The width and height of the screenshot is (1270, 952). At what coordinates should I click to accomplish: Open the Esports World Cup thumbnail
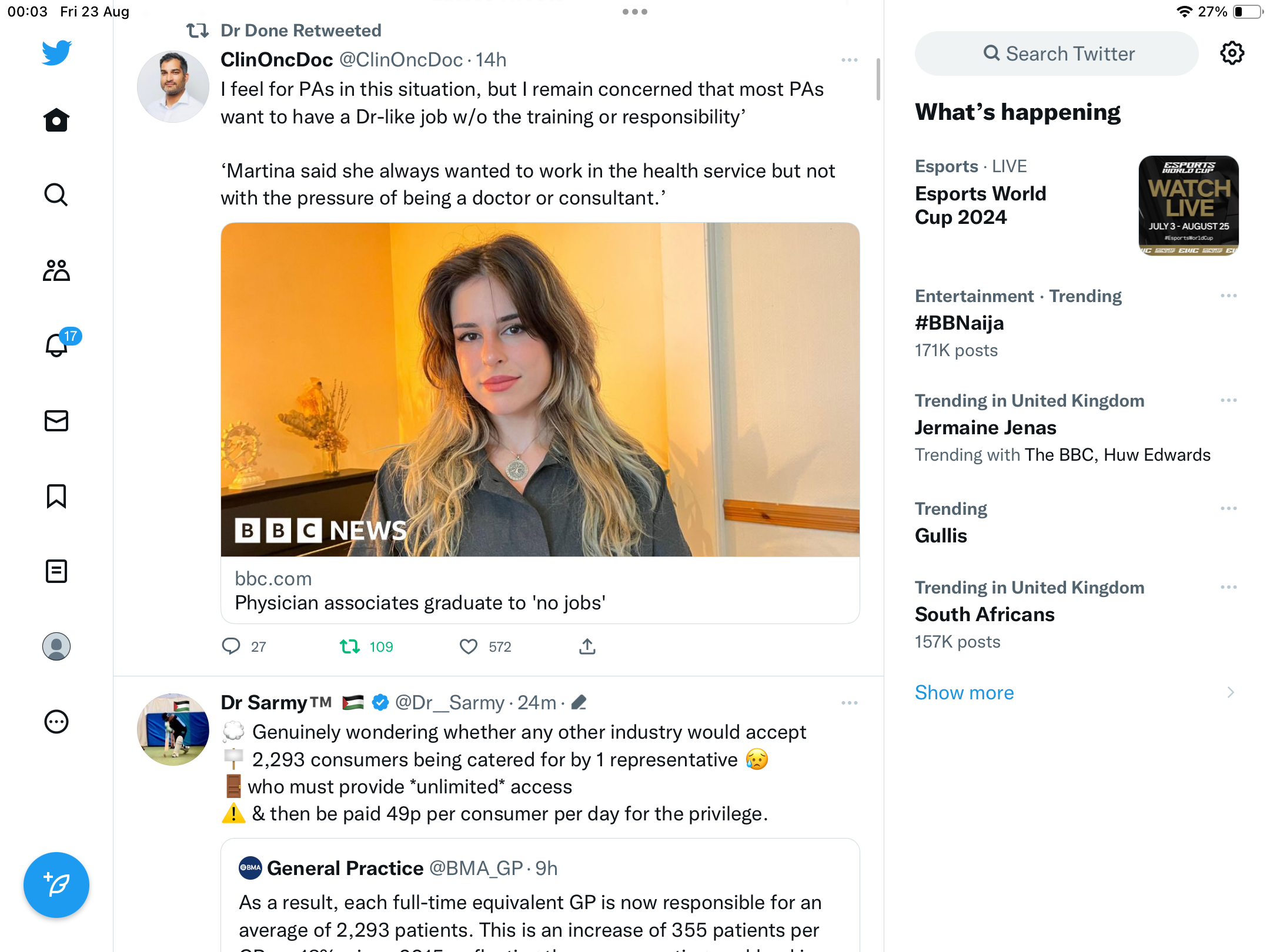pos(1189,206)
